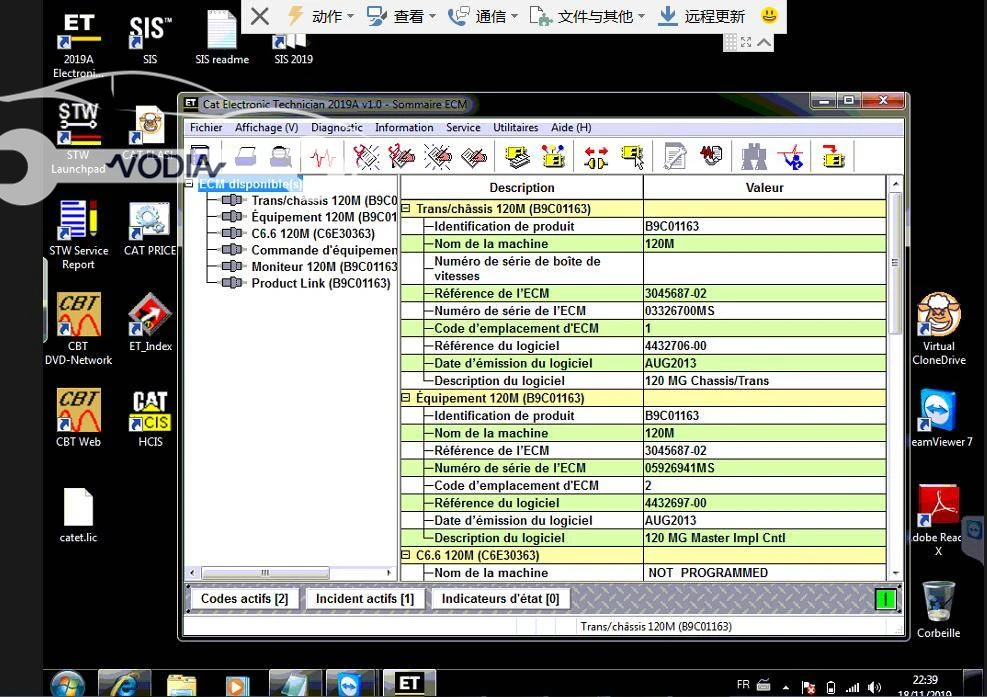Select the catet.lic file on desktop
Image resolution: width=987 pixels, height=697 pixels.
pos(78,515)
